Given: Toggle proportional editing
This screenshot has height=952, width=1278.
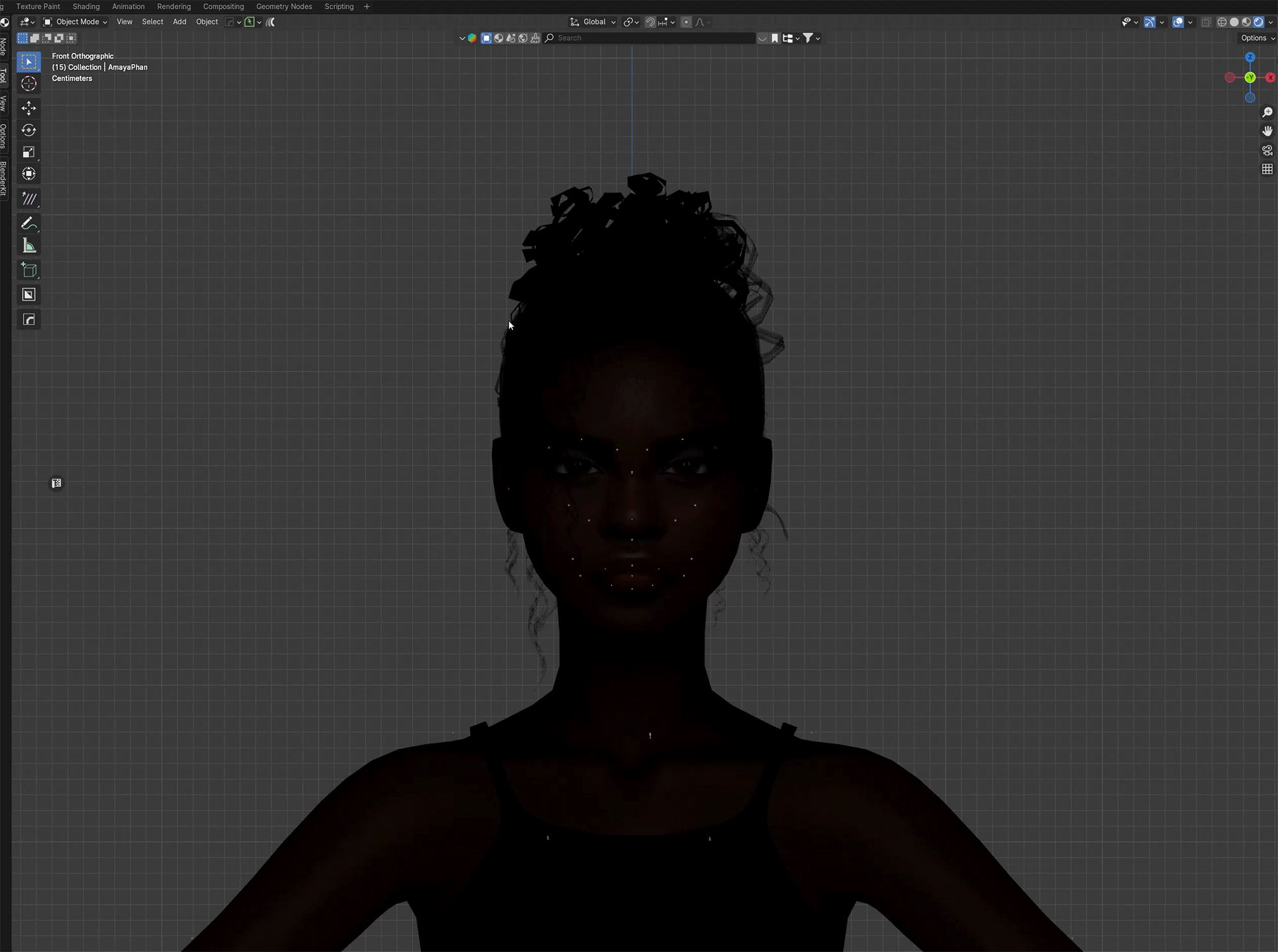Looking at the screenshot, I should (x=686, y=22).
